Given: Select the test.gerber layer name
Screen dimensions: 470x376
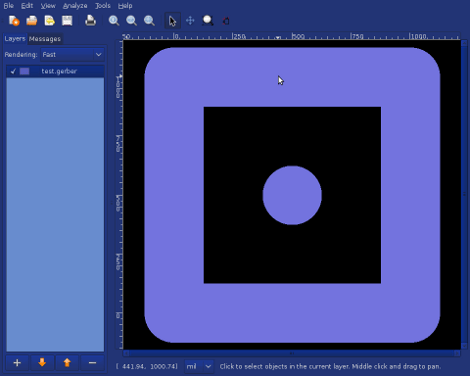Looking at the screenshot, I should pos(59,71).
